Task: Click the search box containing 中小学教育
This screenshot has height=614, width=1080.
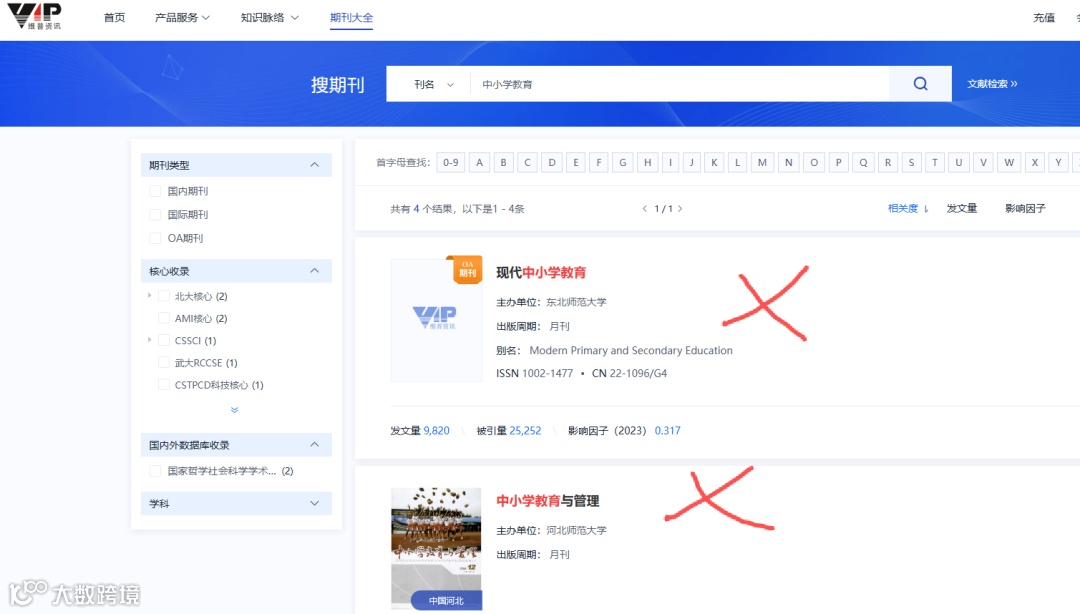Action: point(679,84)
